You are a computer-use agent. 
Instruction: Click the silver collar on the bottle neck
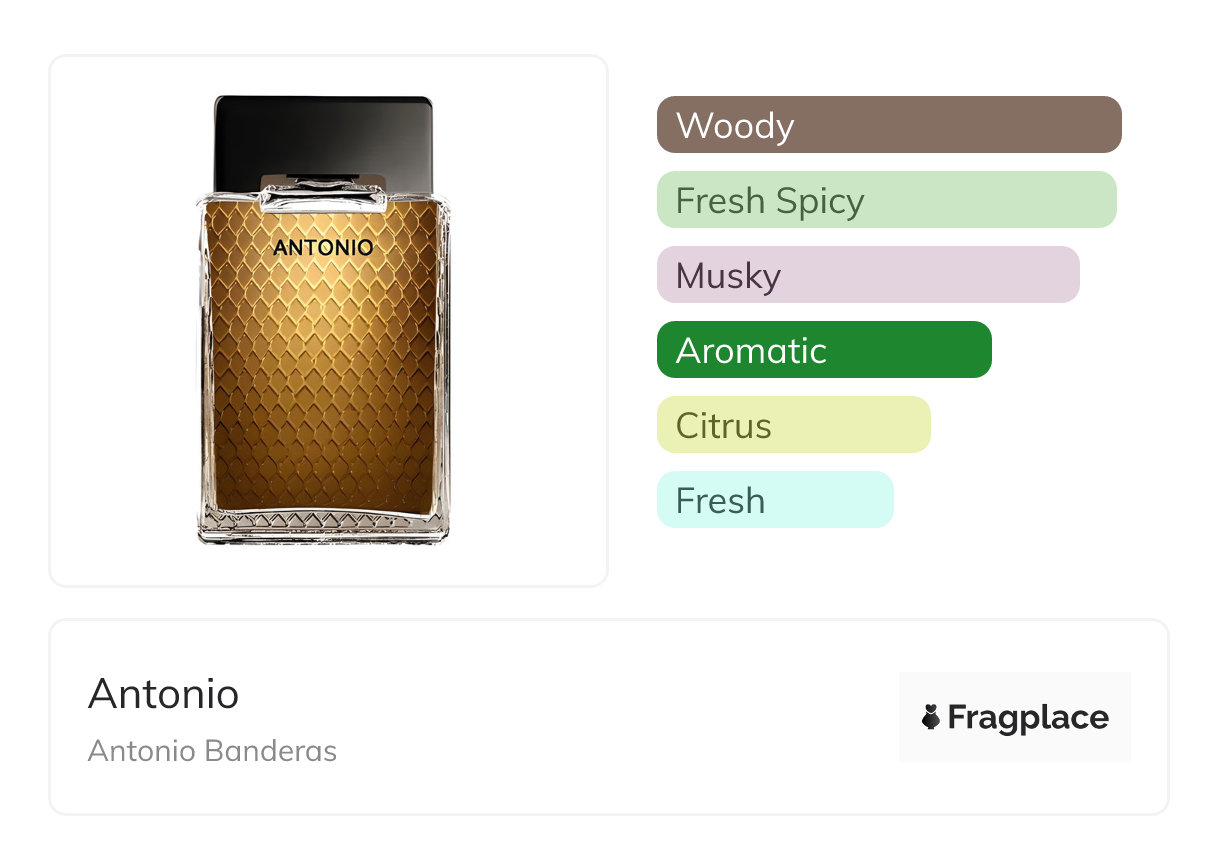(x=323, y=194)
